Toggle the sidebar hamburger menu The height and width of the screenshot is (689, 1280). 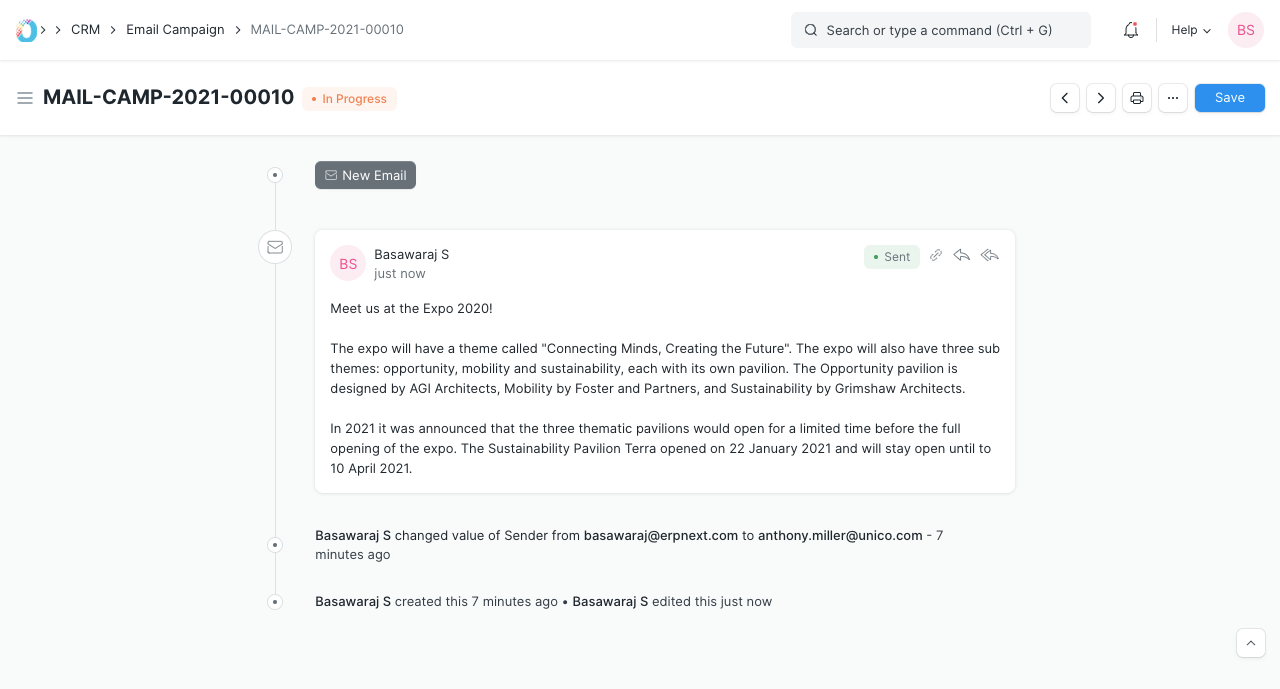click(x=25, y=98)
